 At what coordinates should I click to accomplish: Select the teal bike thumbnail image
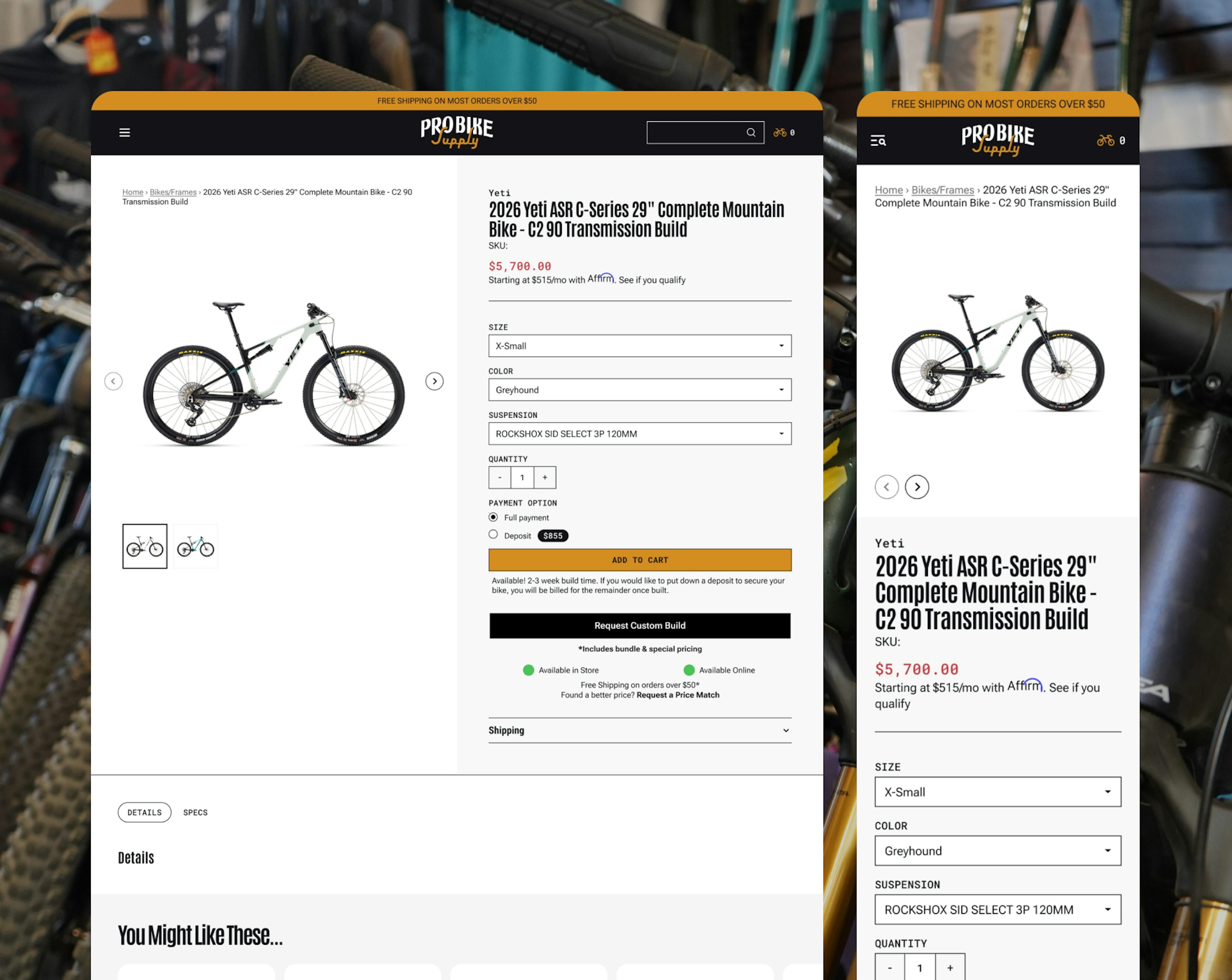[x=195, y=546]
